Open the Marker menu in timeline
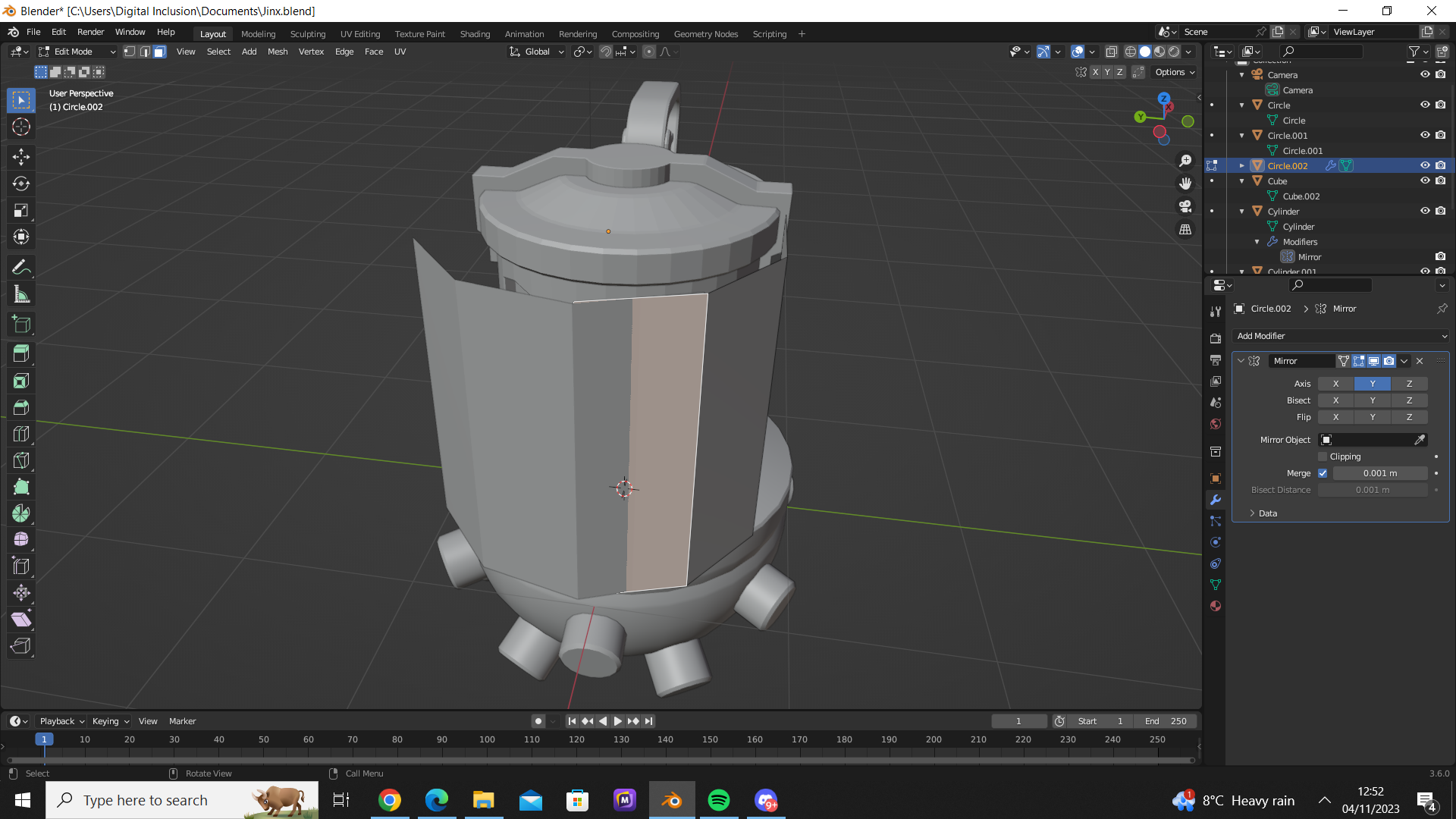Viewport: 1456px width, 819px height. point(182,721)
